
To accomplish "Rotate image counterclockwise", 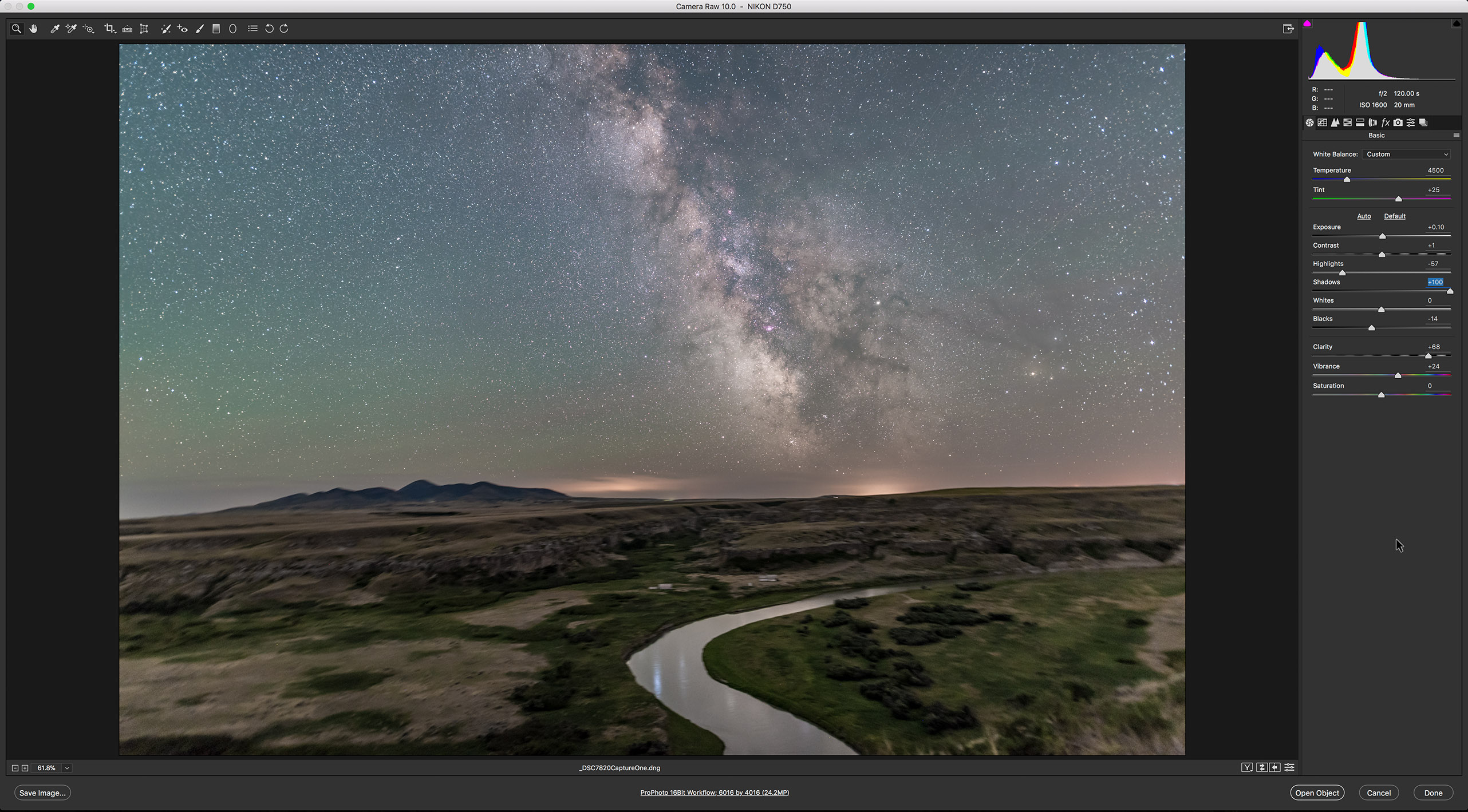I will coord(269,29).
